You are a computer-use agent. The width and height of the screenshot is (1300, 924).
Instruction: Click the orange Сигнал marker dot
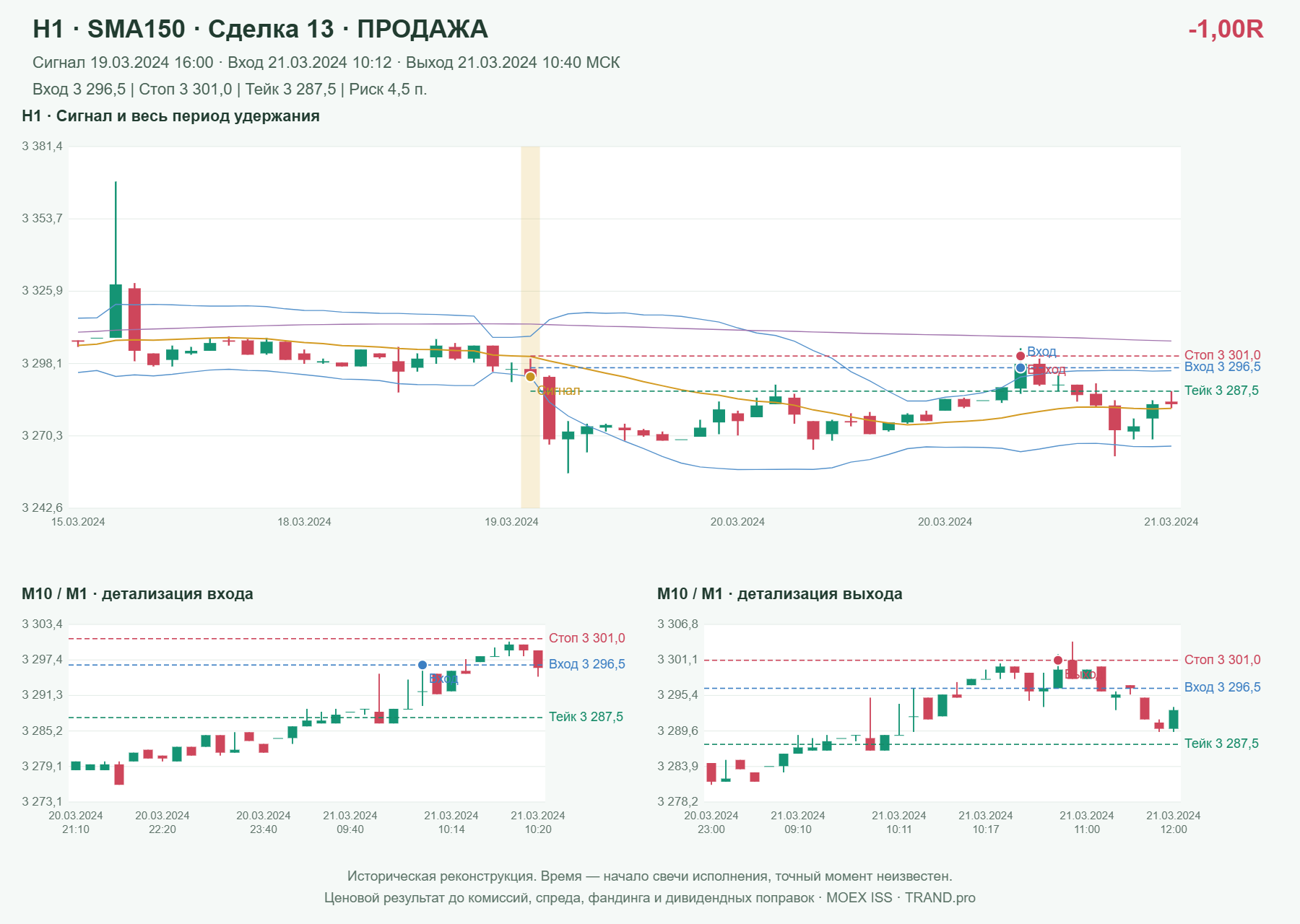point(530,377)
